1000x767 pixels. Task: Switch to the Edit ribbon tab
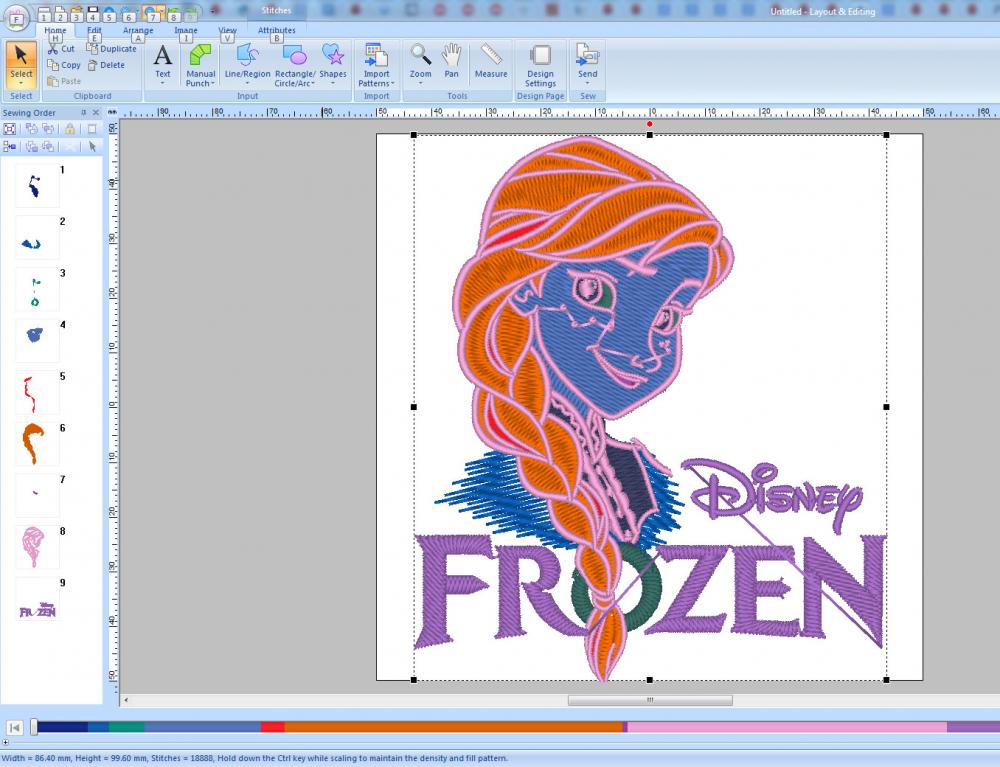point(94,30)
